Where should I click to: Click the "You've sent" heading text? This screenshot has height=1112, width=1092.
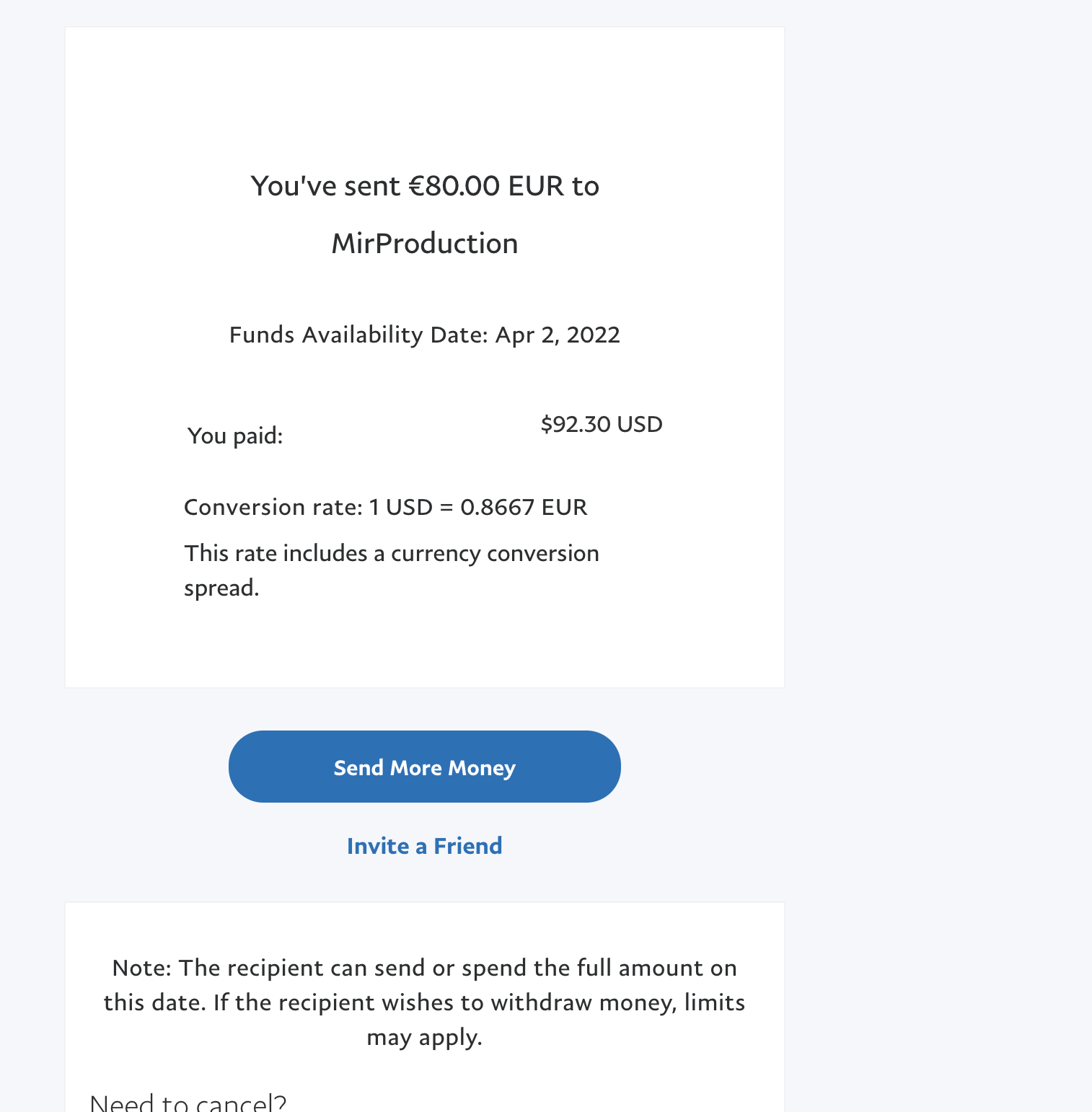click(325, 186)
